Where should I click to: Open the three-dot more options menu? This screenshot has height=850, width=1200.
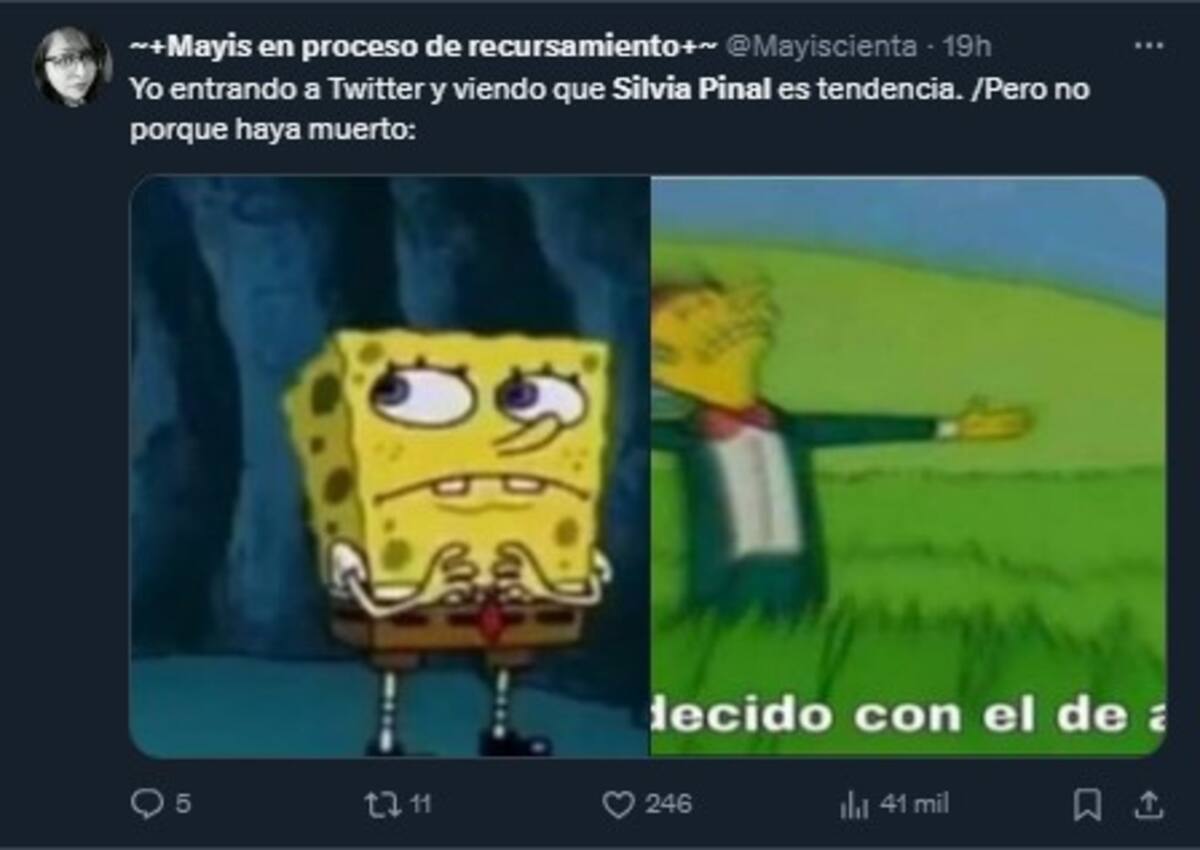[x=1148, y=46]
